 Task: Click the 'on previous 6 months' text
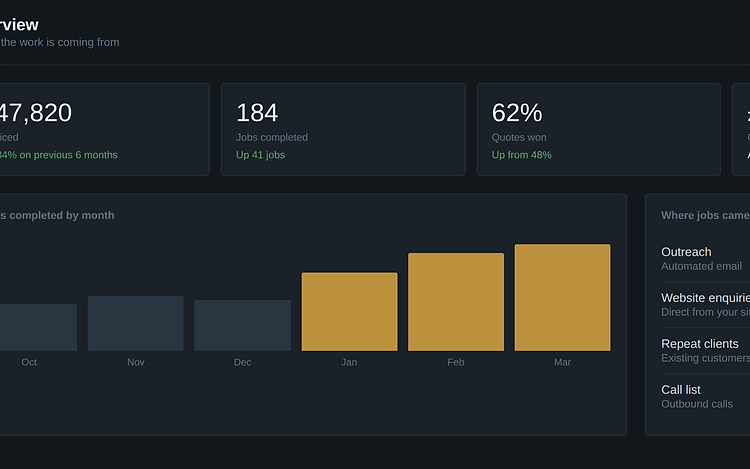[68, 155]
